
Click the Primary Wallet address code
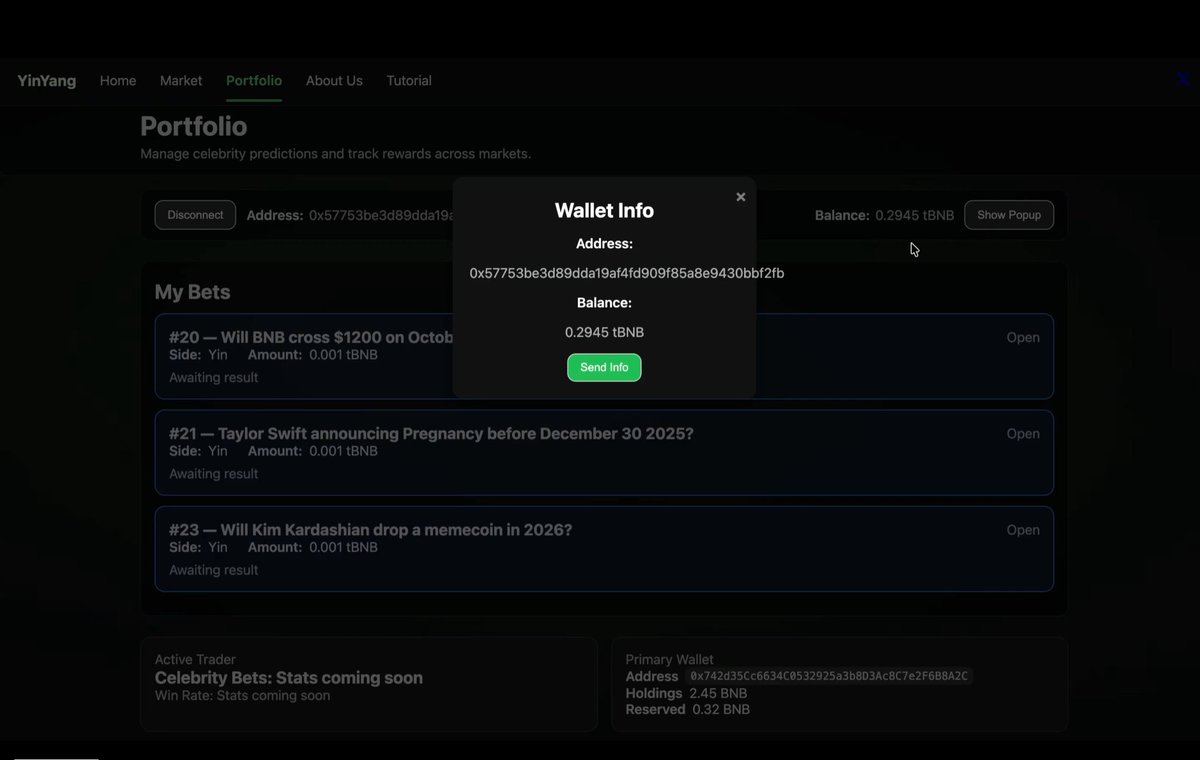(x=829, y=676)
